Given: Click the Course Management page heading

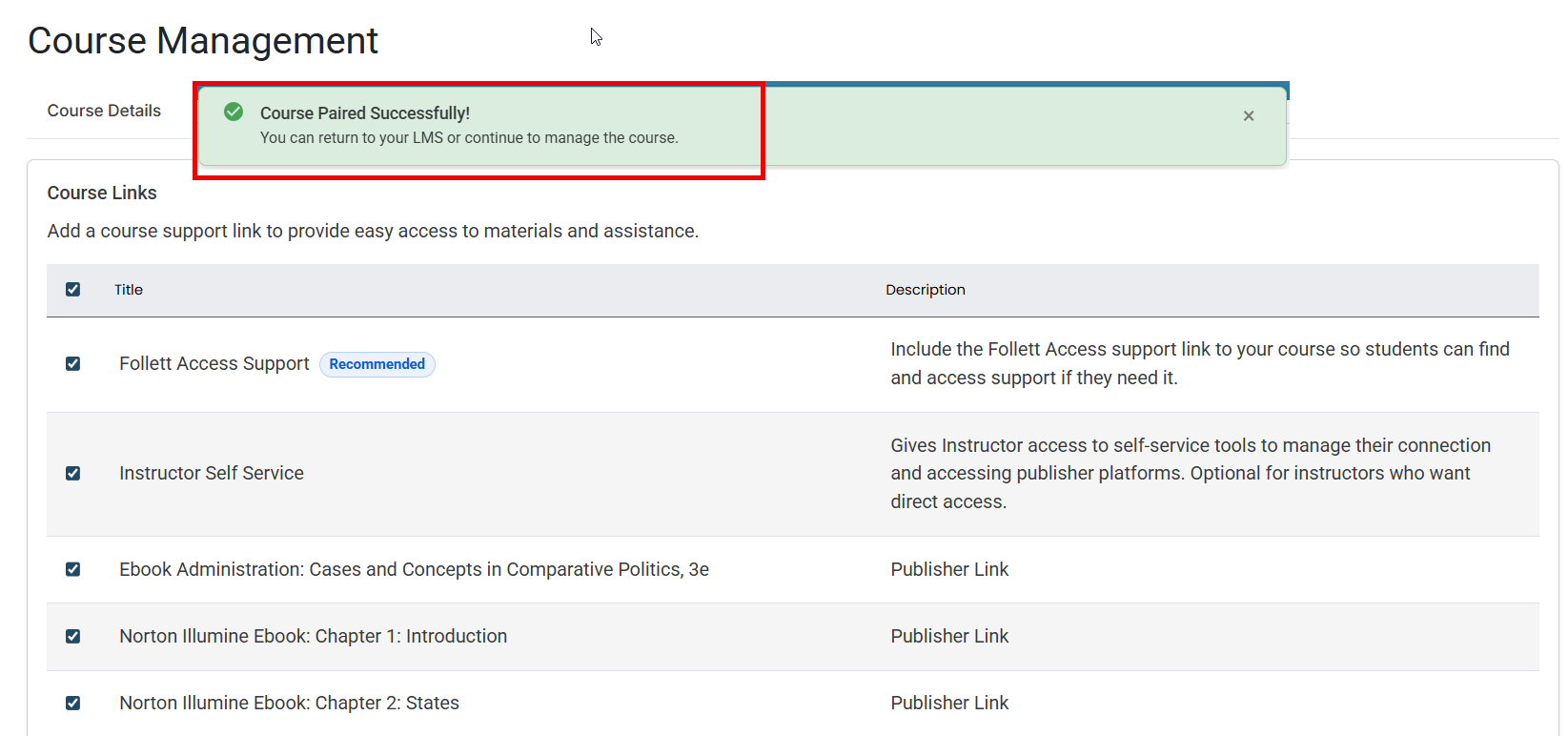Looking at the screenshot, I should coord(203,41).
